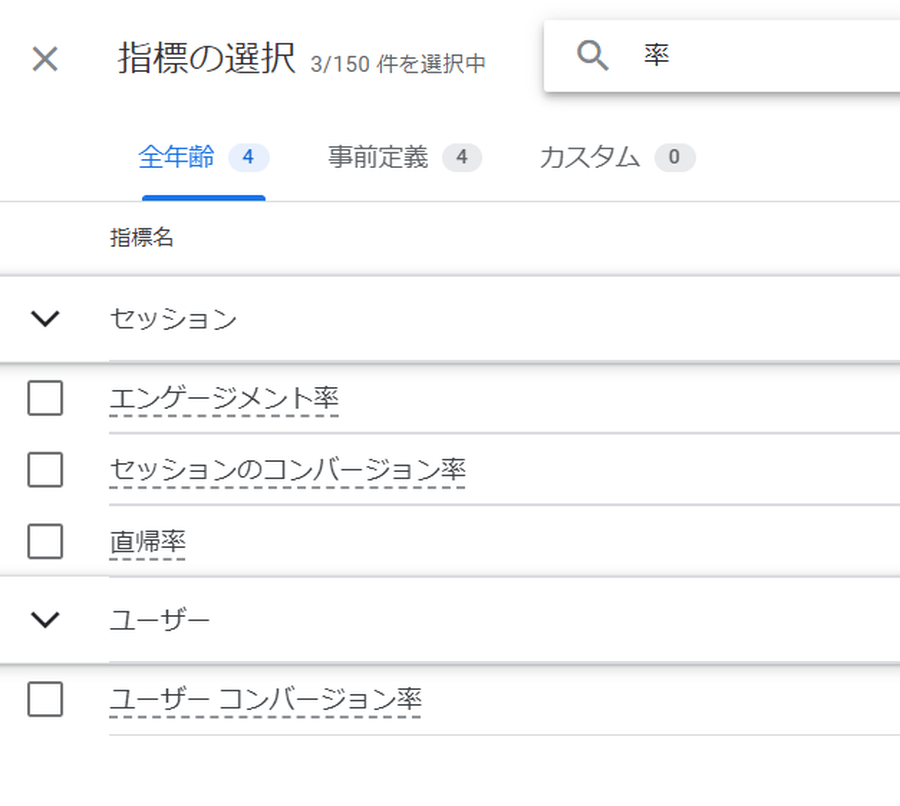Click the セッション group header
The width and height of the screenshot is (900, 806).
[x=173, y=319]
